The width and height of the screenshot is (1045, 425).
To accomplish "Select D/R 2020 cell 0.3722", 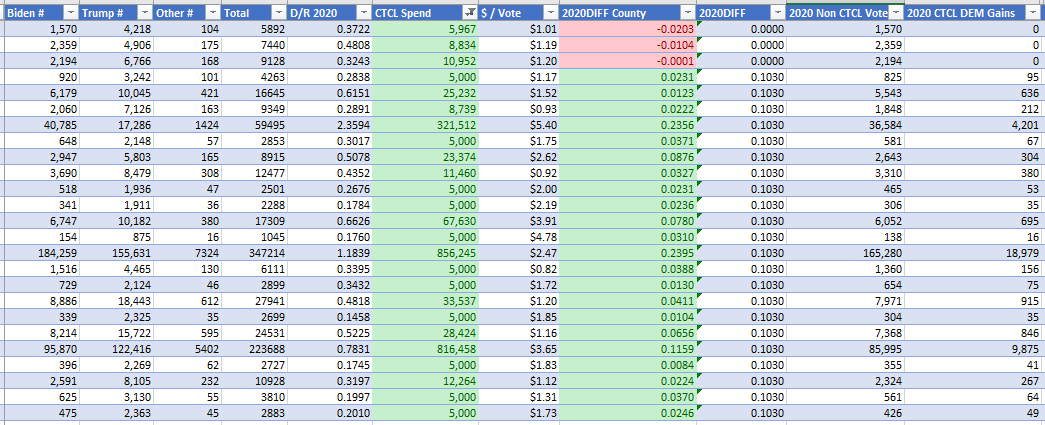I will tap(330, 29).
